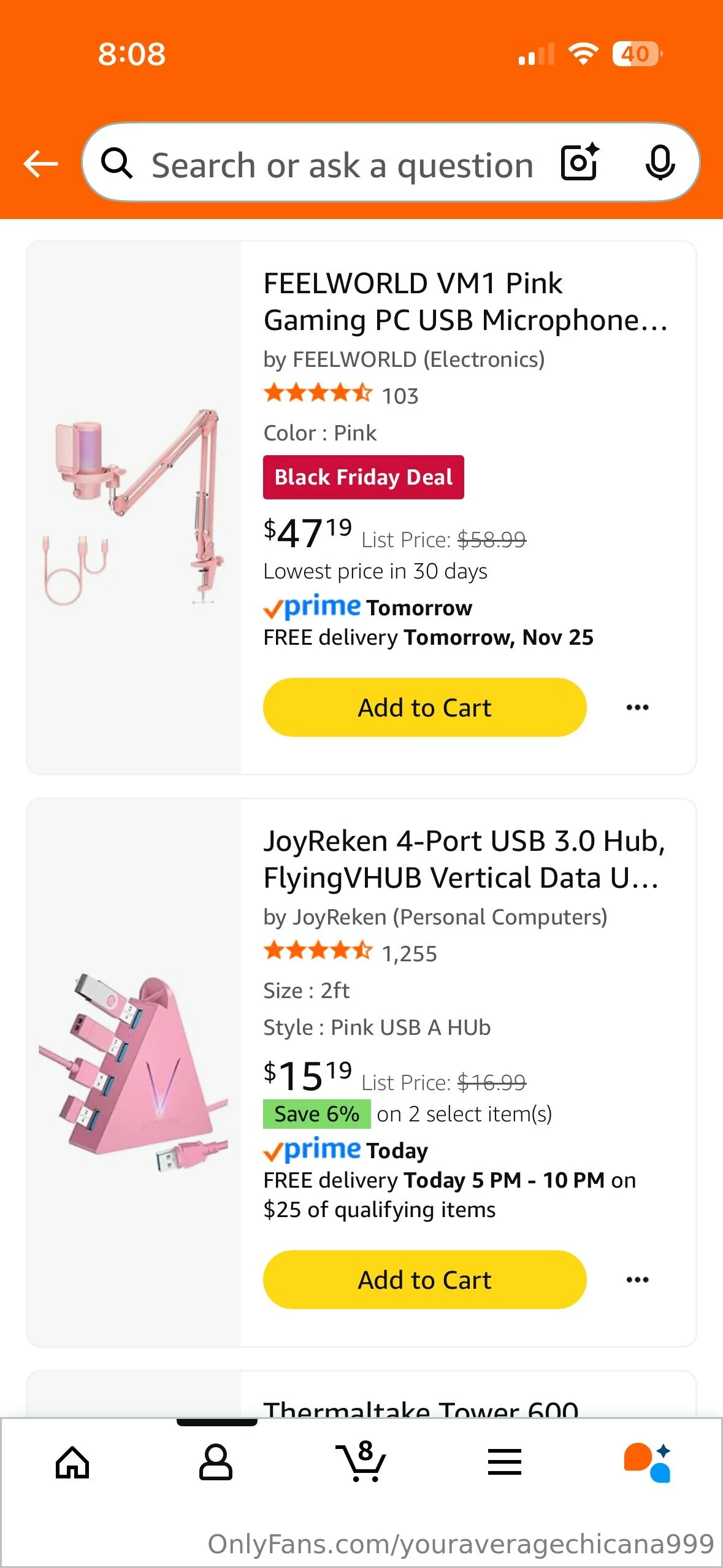Expand more options for FEELWORLD microphone
The height and width of the screenshot is (1568, 723).
pos(637,707)
